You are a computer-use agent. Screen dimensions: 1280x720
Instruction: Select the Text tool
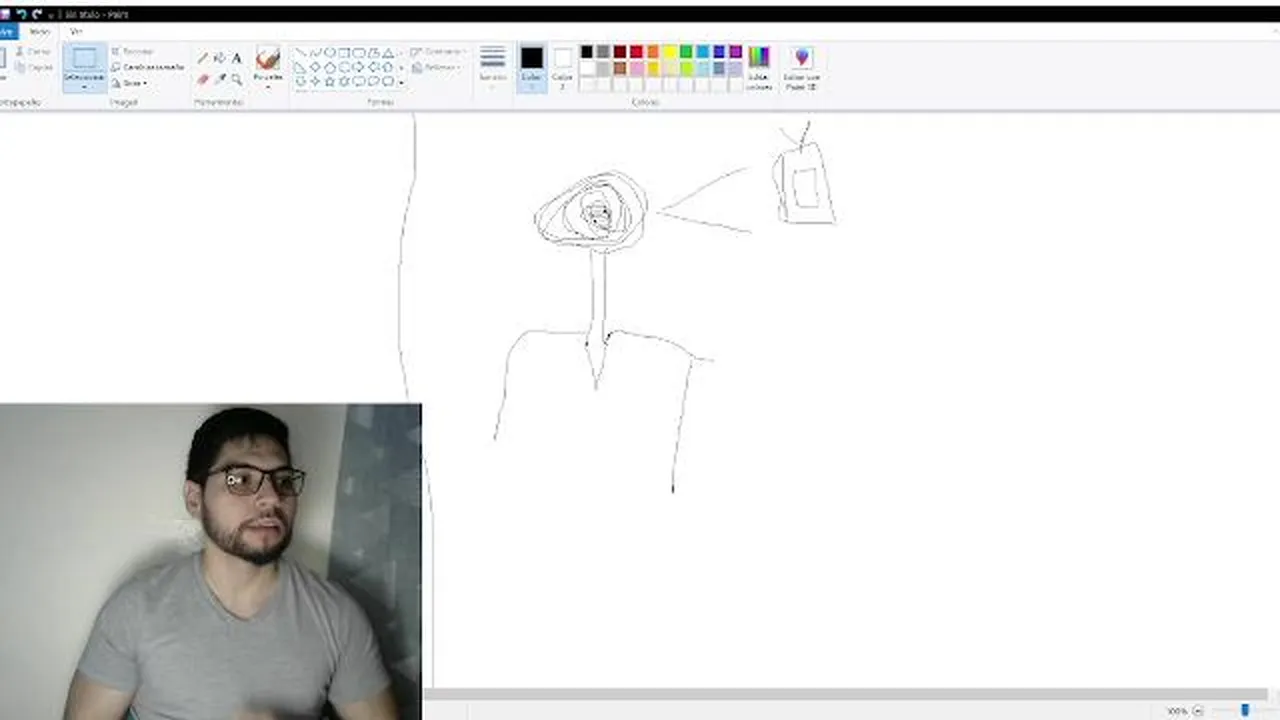pyautogui.click(x=237, y=59)
